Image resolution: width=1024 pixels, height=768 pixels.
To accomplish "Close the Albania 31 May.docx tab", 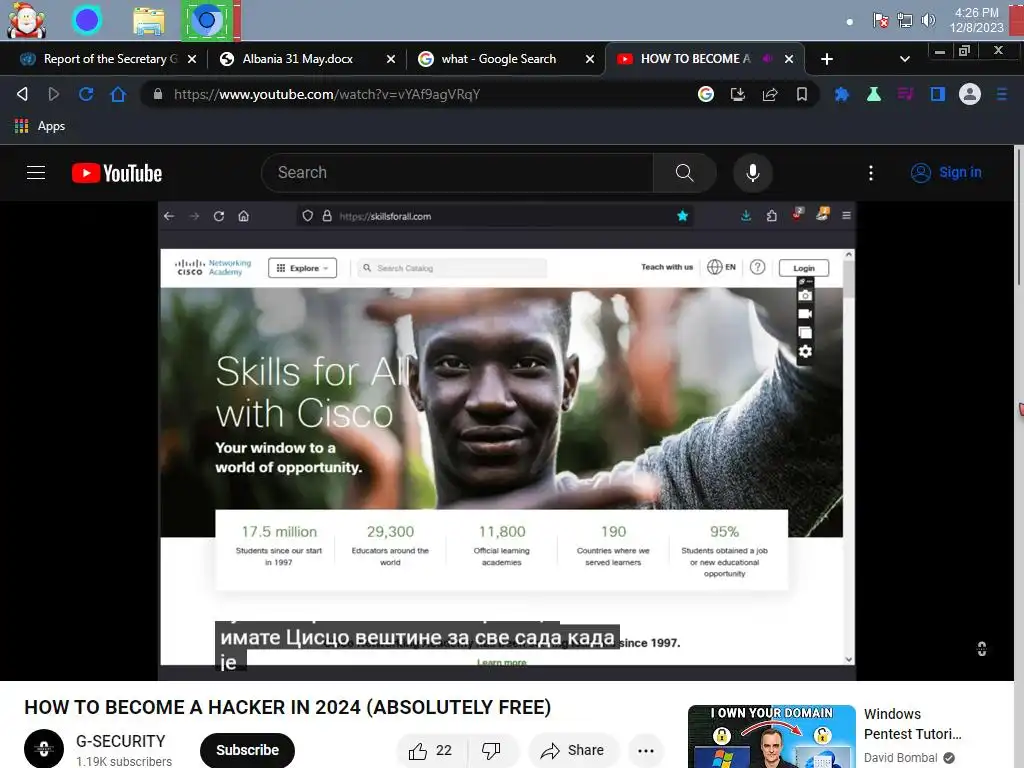I will click(x=391, y=59).
